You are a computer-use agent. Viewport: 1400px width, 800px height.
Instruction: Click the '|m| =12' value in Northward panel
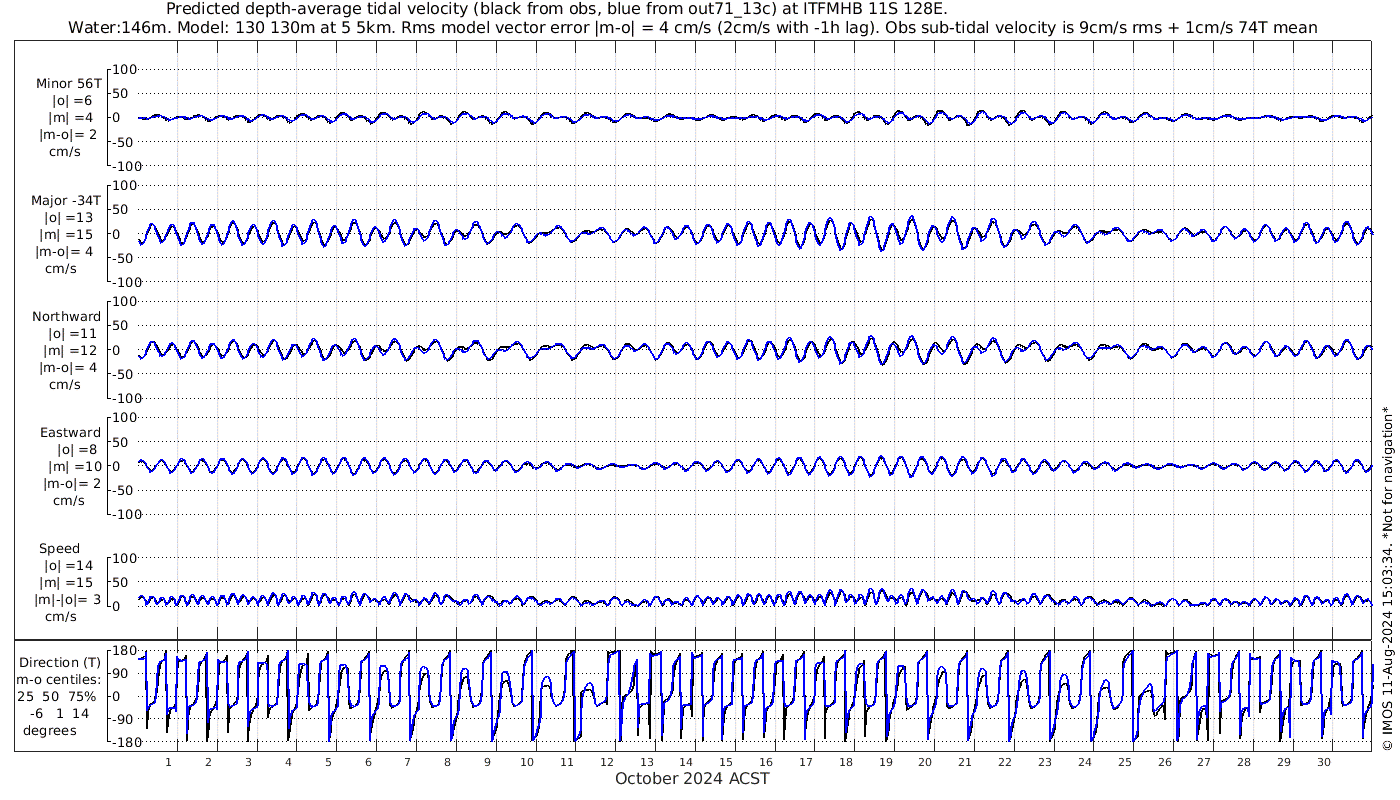click(69, 351)
